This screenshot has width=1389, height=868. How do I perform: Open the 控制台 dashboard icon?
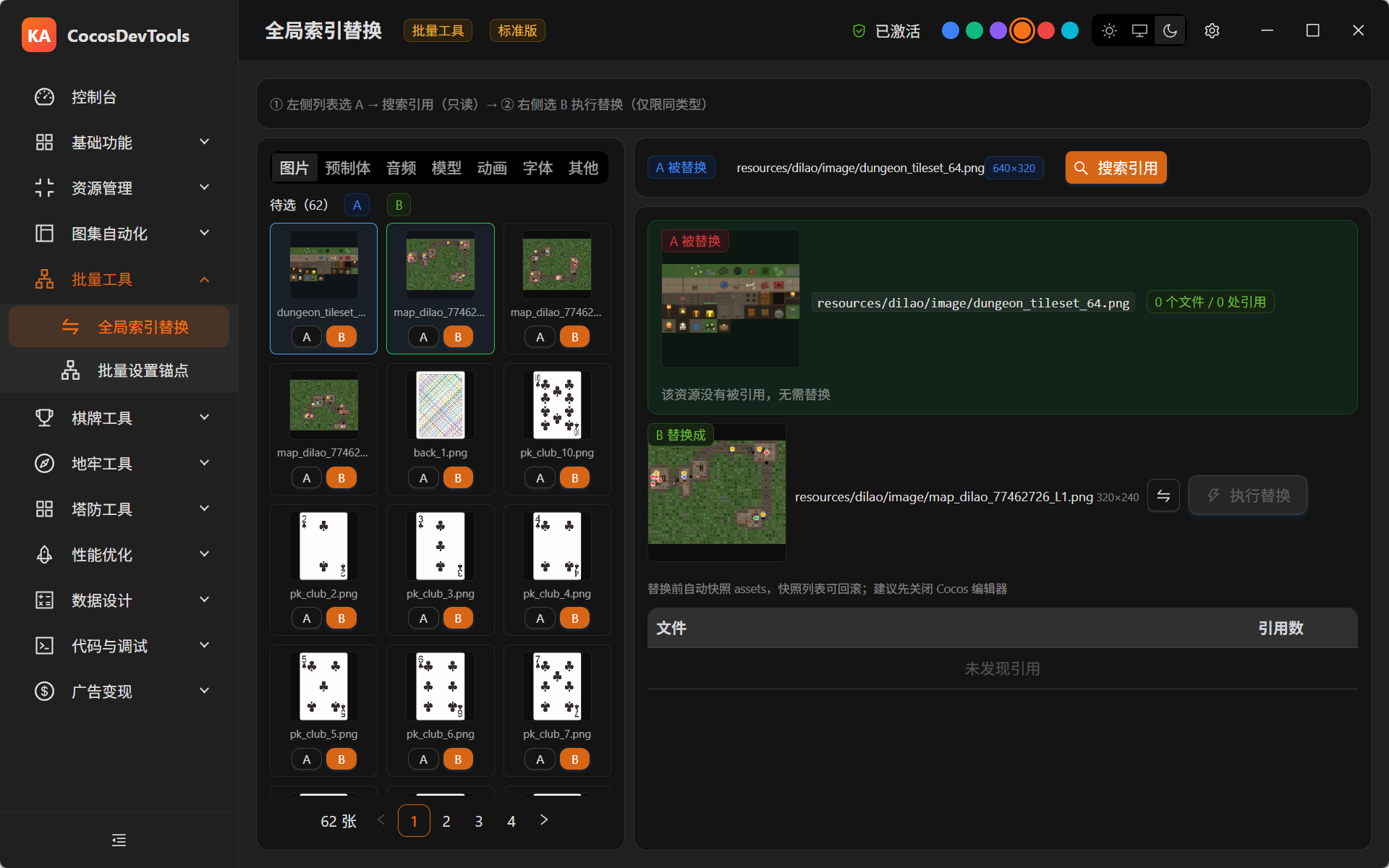point(45,97)
